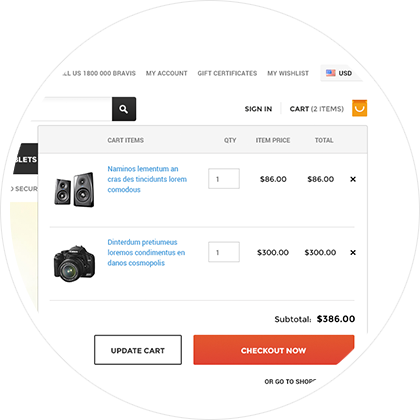Open My Wishlist link

tap(288, 73)
